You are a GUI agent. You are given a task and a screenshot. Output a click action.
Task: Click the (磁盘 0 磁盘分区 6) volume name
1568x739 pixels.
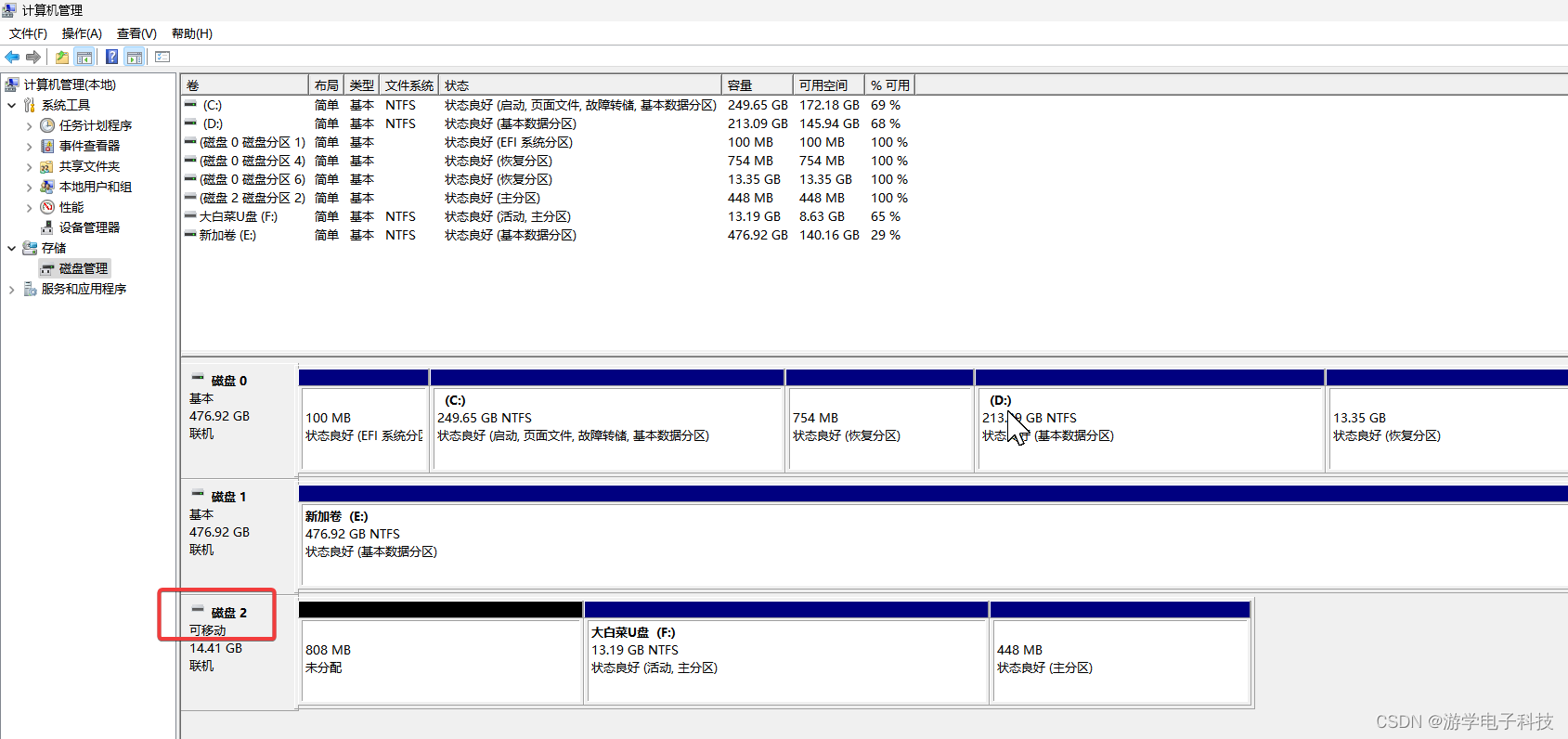click(x=253, y=179)
